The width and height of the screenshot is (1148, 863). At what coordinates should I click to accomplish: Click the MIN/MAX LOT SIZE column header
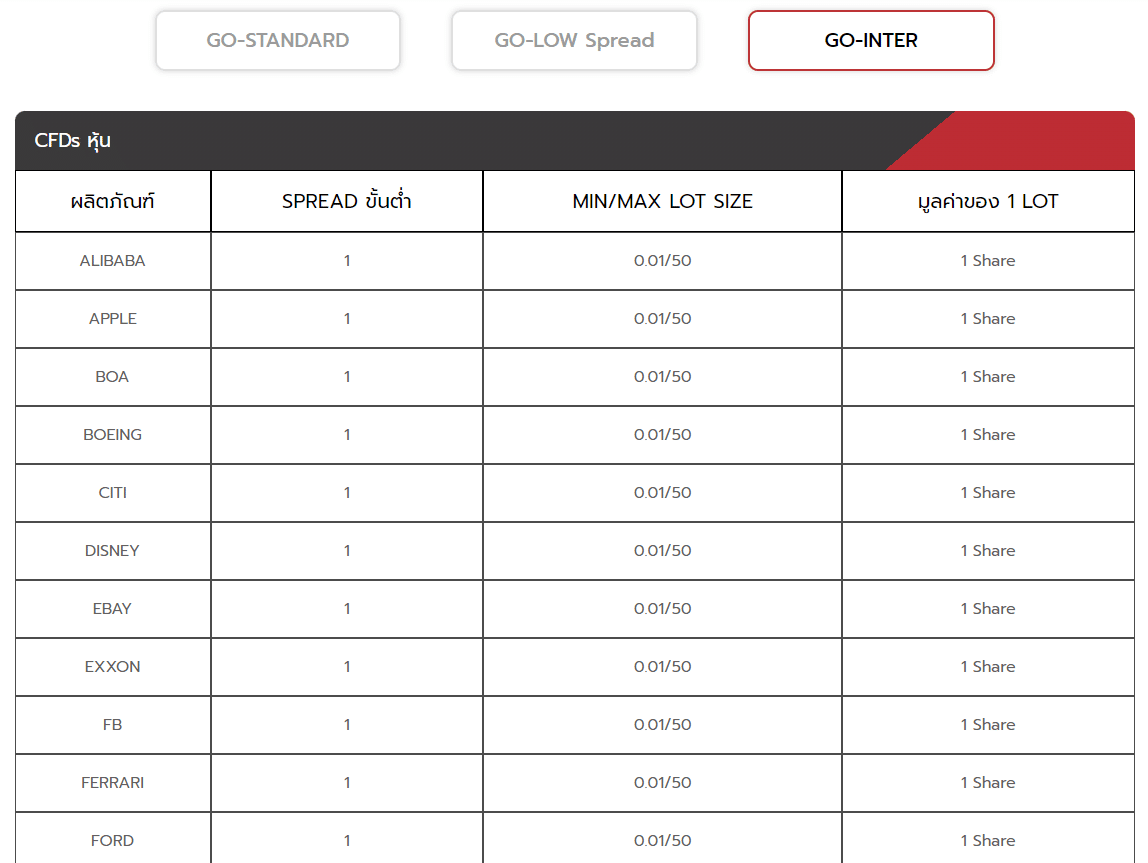[x=663, y=201]
